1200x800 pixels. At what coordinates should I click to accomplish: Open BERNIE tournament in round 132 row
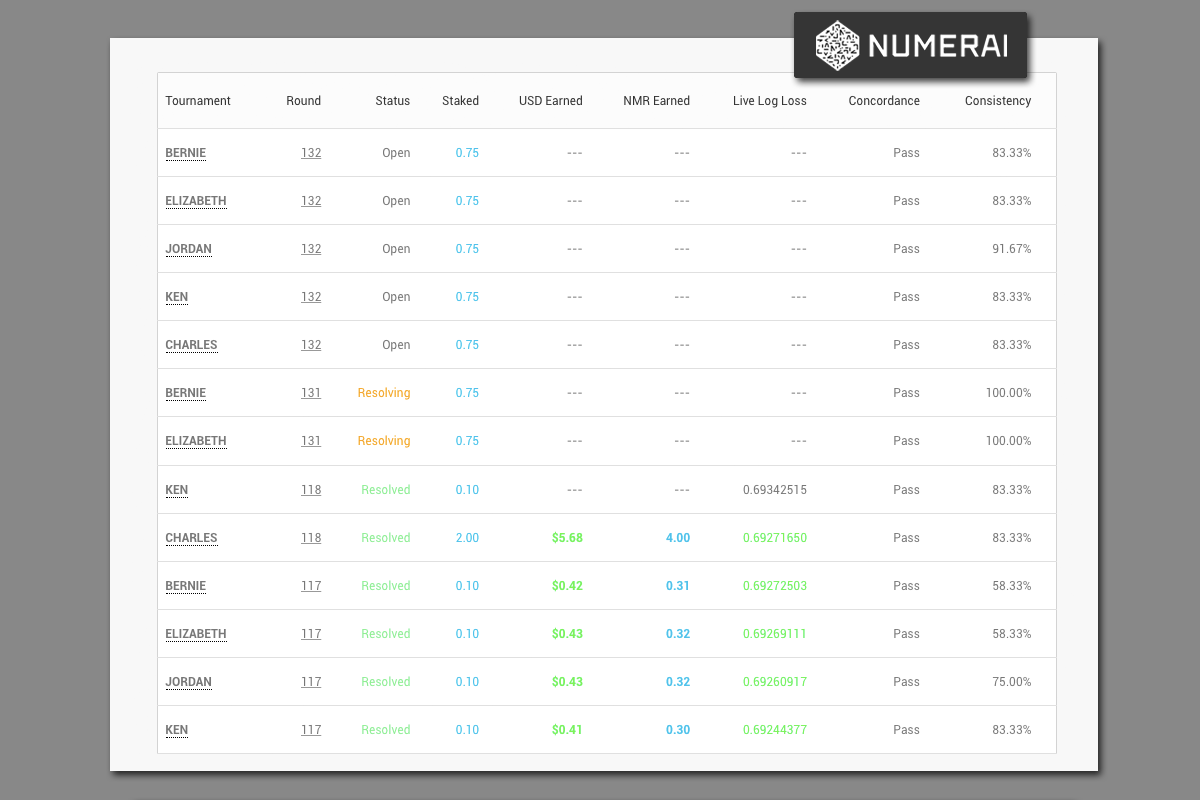click(x=186, y=153)
